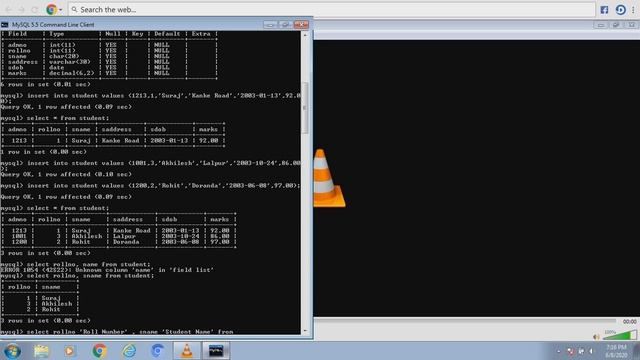
Task: Close the VLC player window
Action: click(631, 25)
